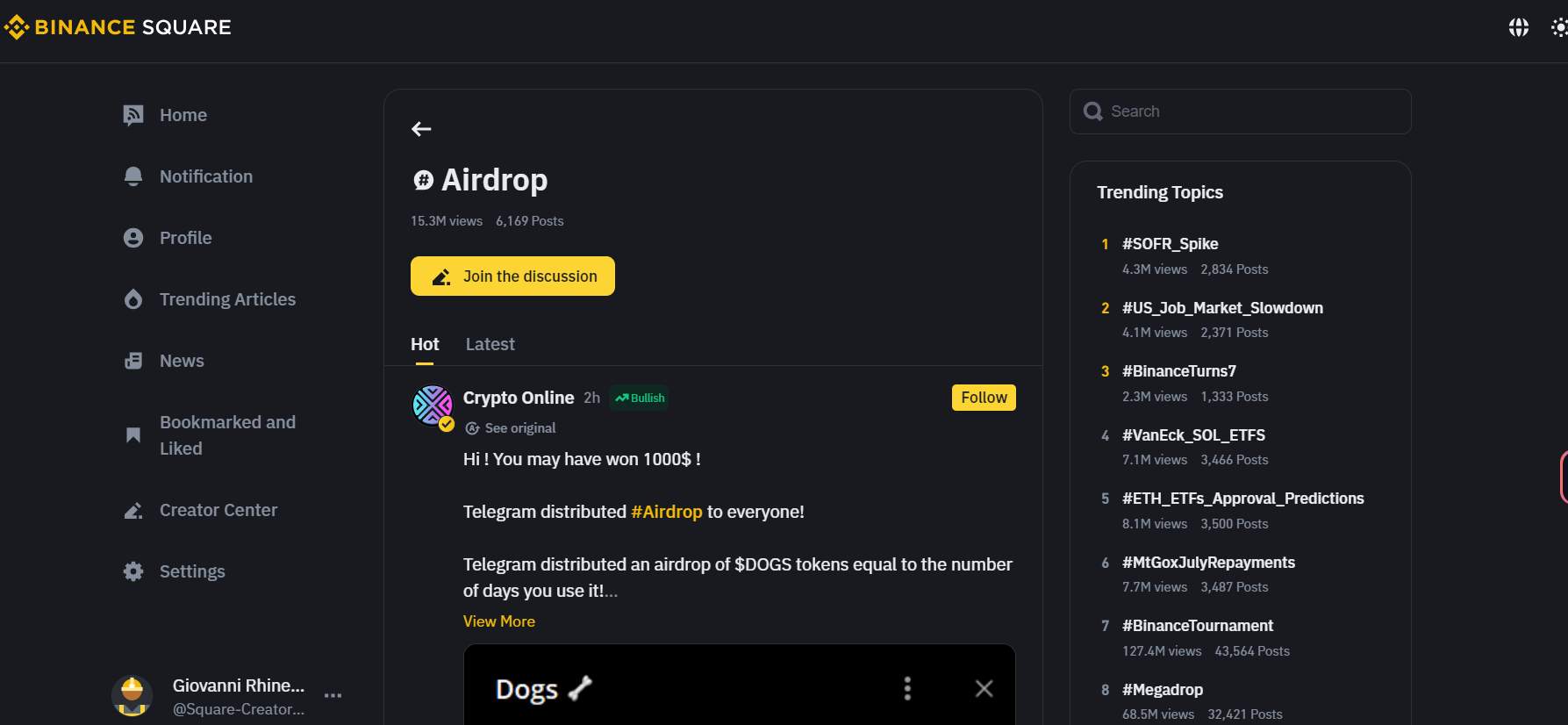Follow Crypto Online
1568x725 pixels.
point(984,398)
